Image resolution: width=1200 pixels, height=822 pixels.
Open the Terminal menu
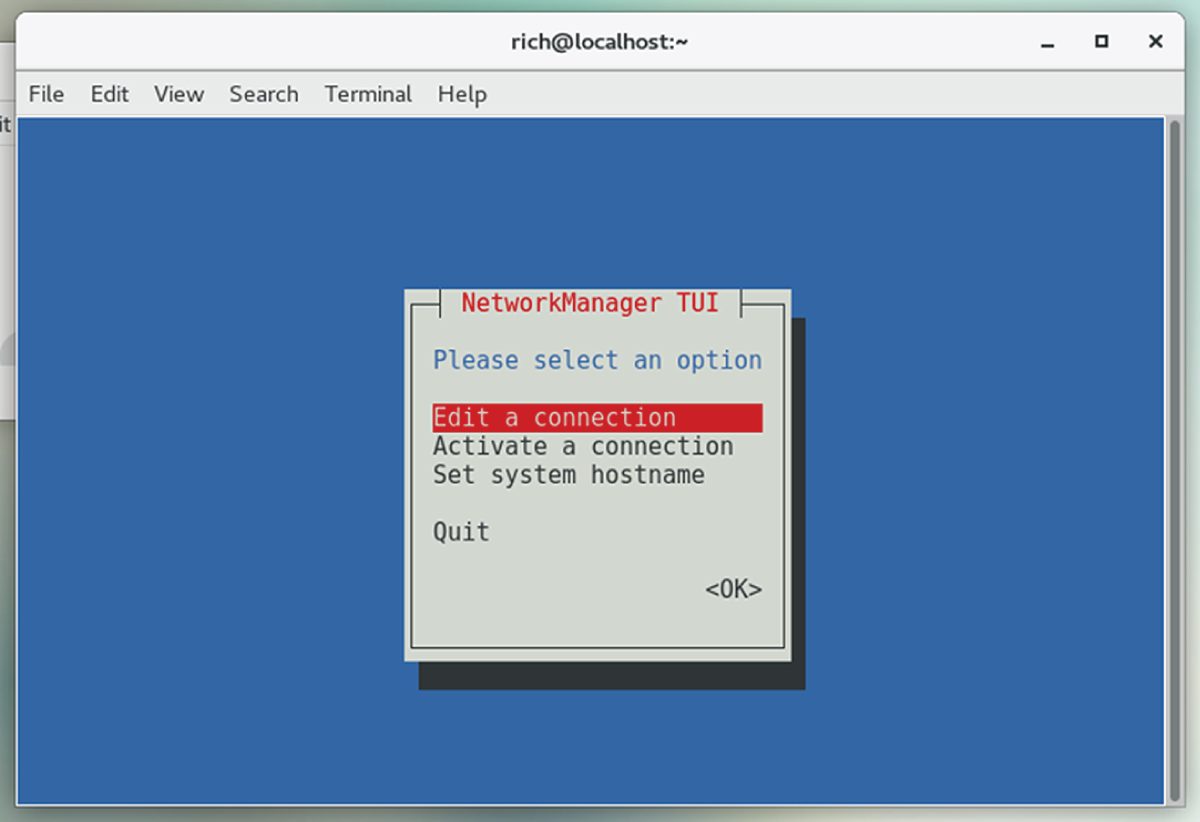pyautogui.click(x=368, y=94)
